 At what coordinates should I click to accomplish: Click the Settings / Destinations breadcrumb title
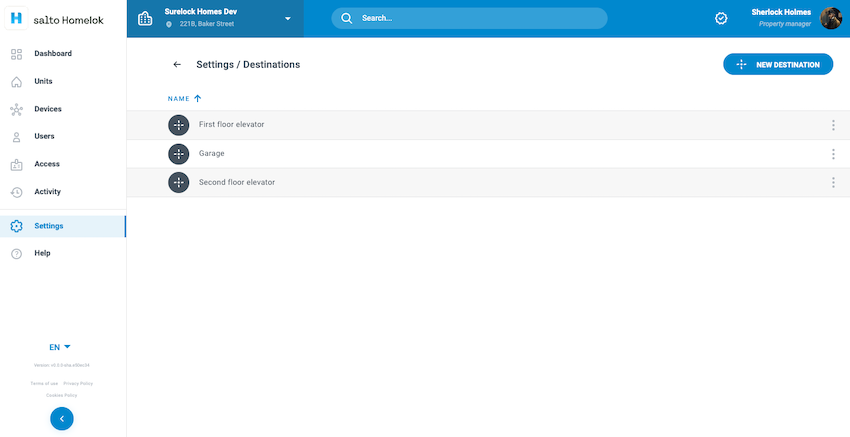248,65
